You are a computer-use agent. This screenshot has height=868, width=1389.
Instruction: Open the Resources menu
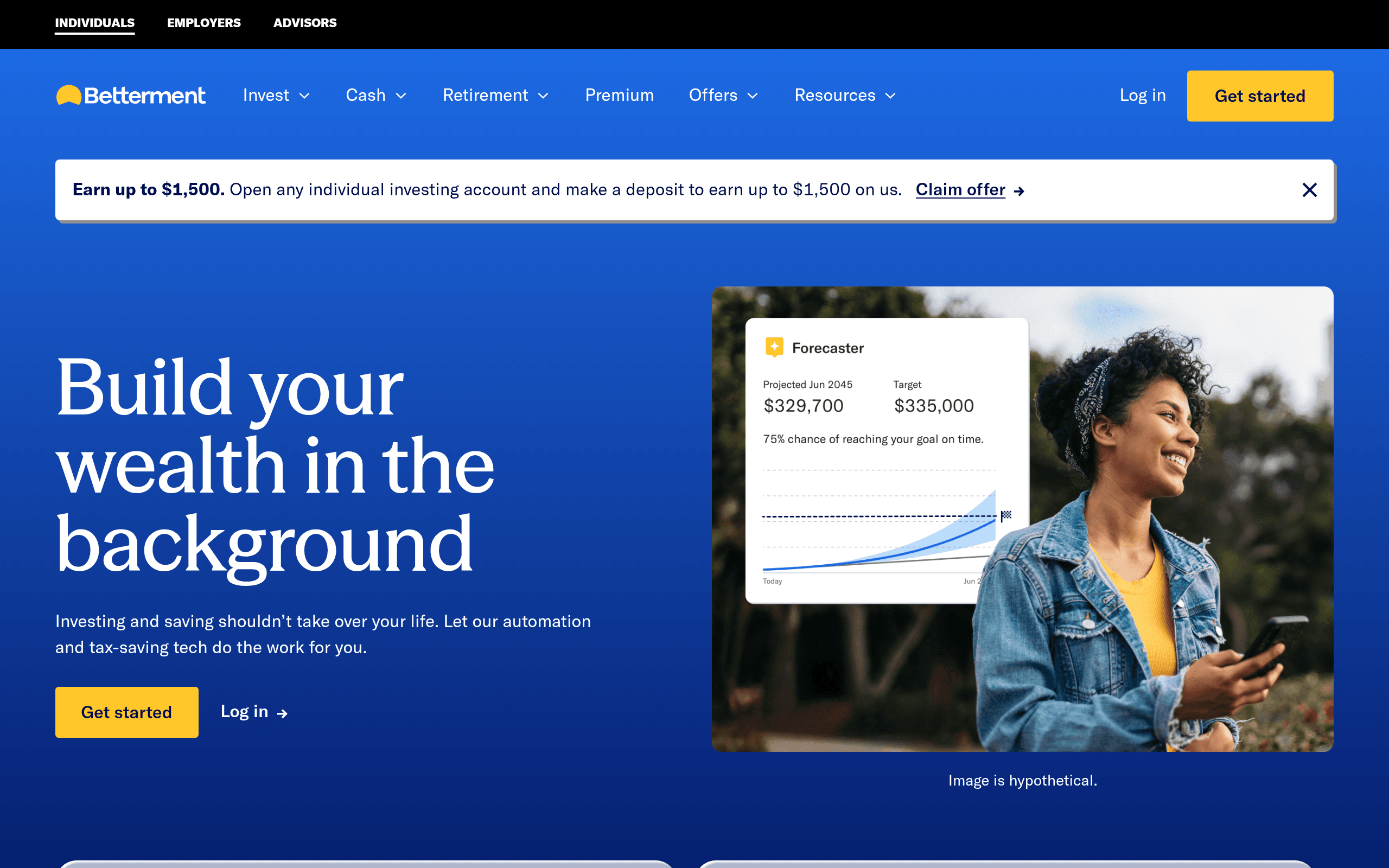point(845,95)
